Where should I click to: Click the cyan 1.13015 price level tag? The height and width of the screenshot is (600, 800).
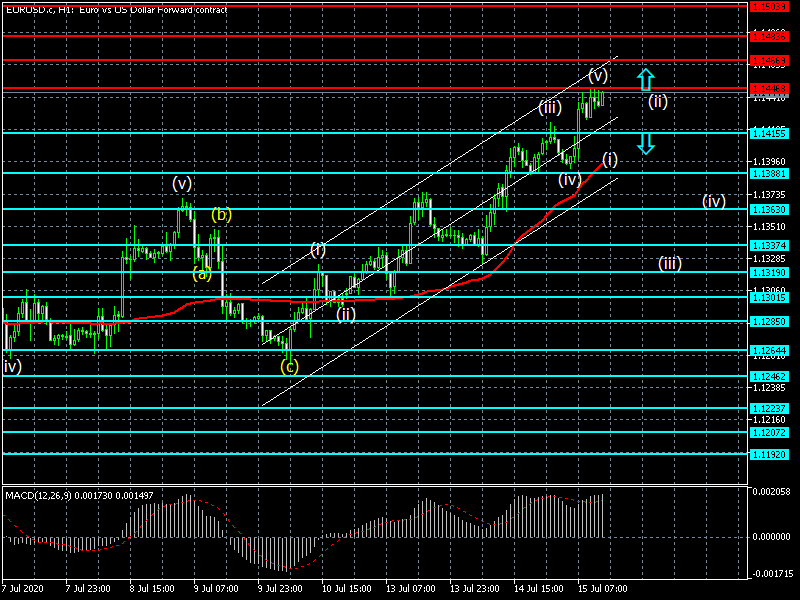point(769,297)
